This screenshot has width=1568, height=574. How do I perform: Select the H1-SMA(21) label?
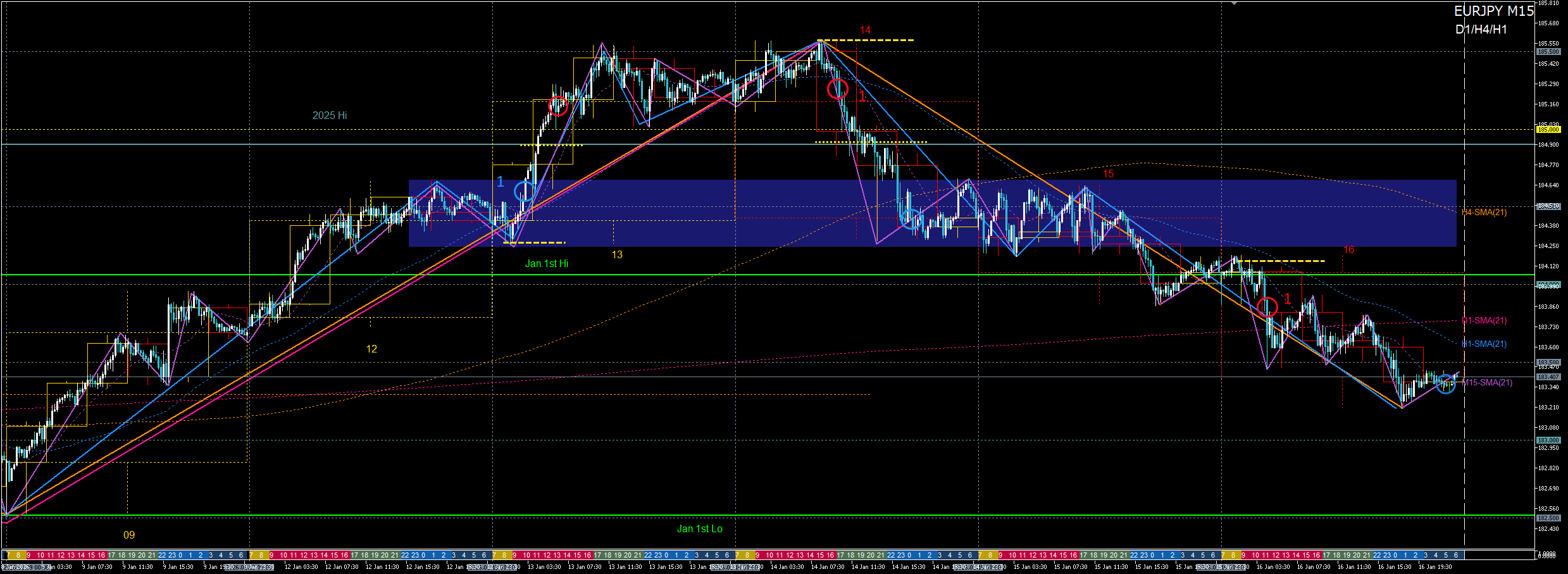(x=1484, y=344)
